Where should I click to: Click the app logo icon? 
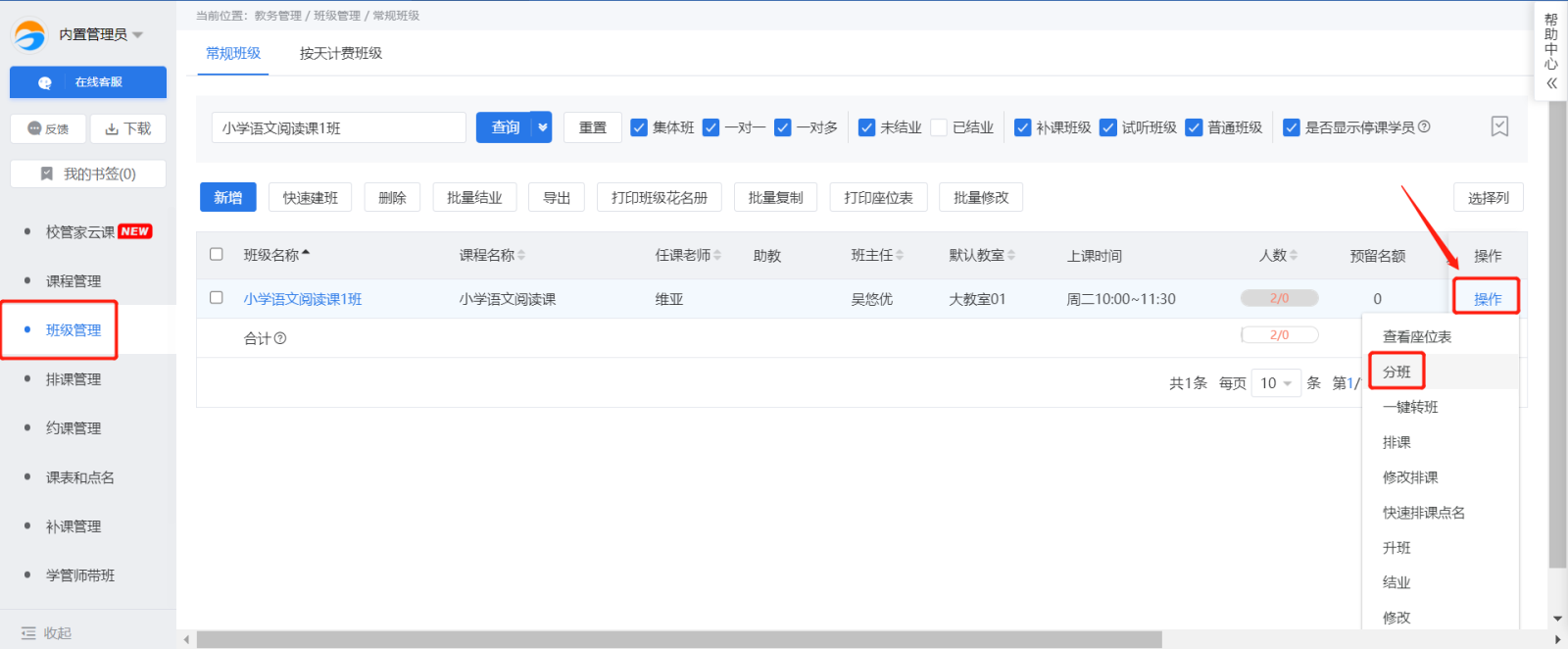[x=29, y=35]
